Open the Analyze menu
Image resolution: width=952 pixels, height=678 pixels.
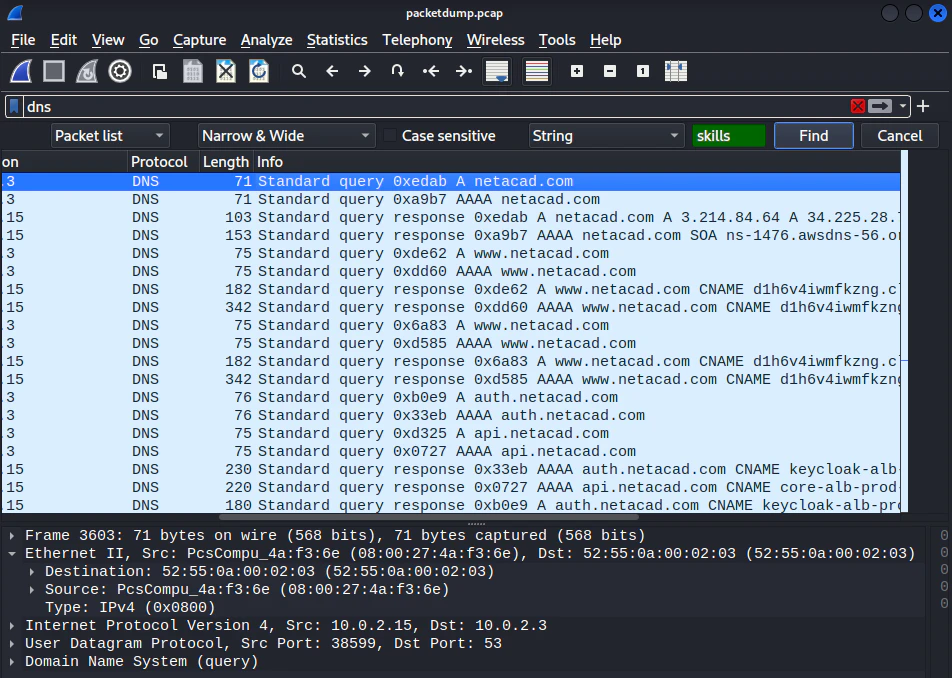(x=267, y=40)
